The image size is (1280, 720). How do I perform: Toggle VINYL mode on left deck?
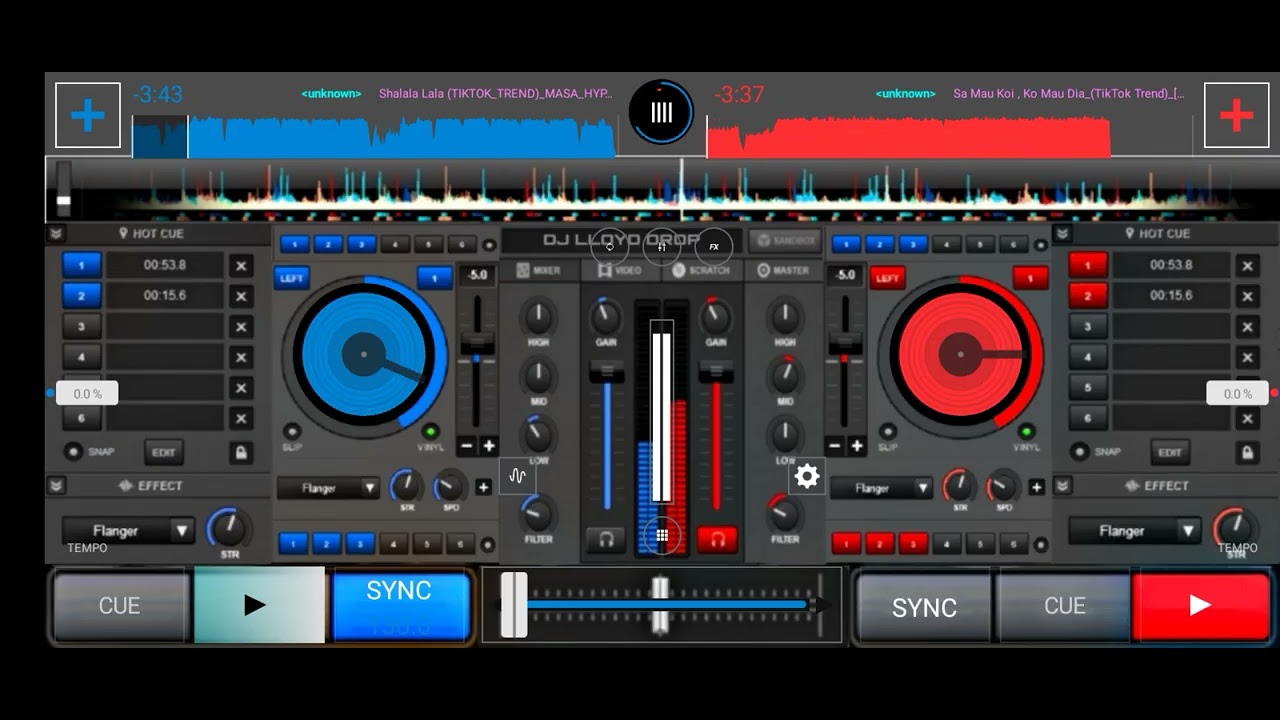(x=431, y=432)
